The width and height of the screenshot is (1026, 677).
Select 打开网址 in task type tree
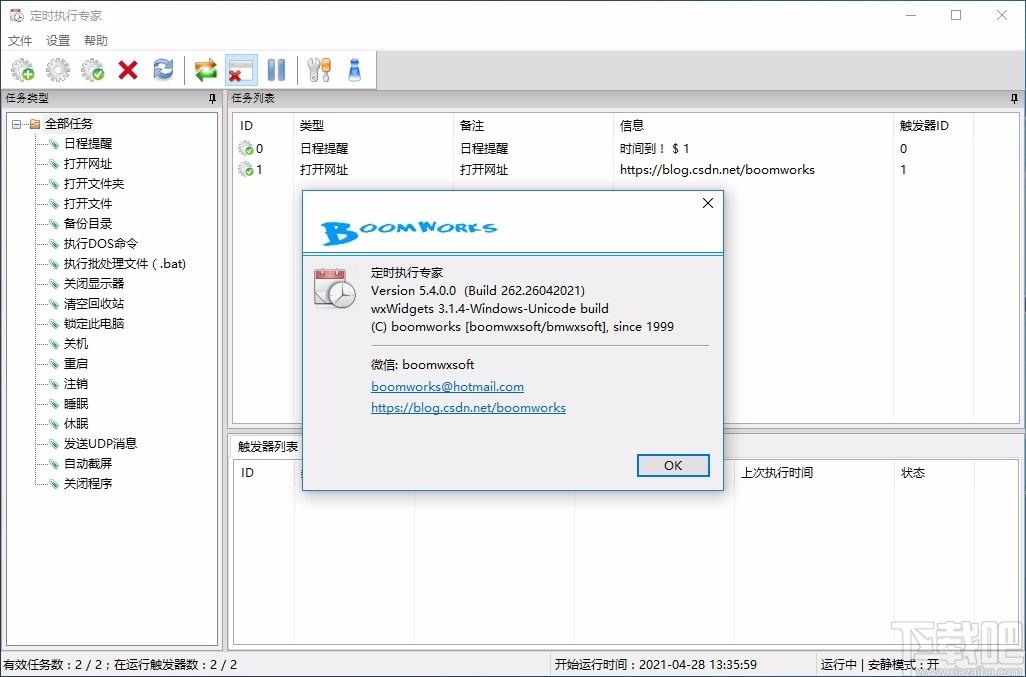88,164
